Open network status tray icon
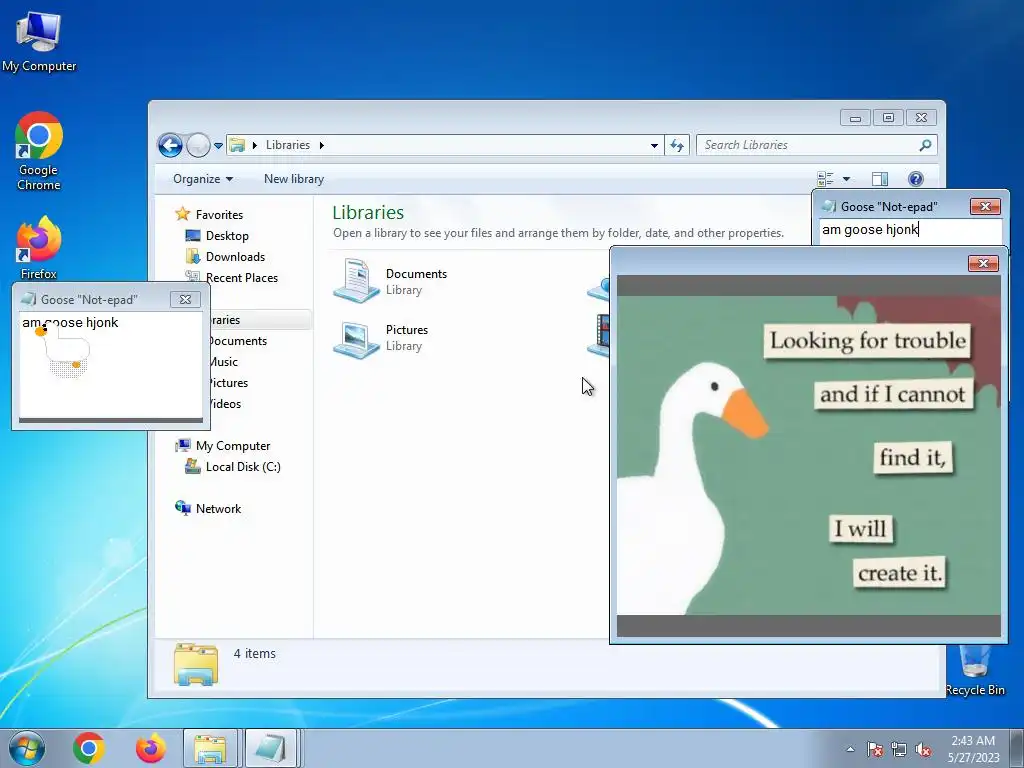1024x768 pixels. [x=899, y=749]
